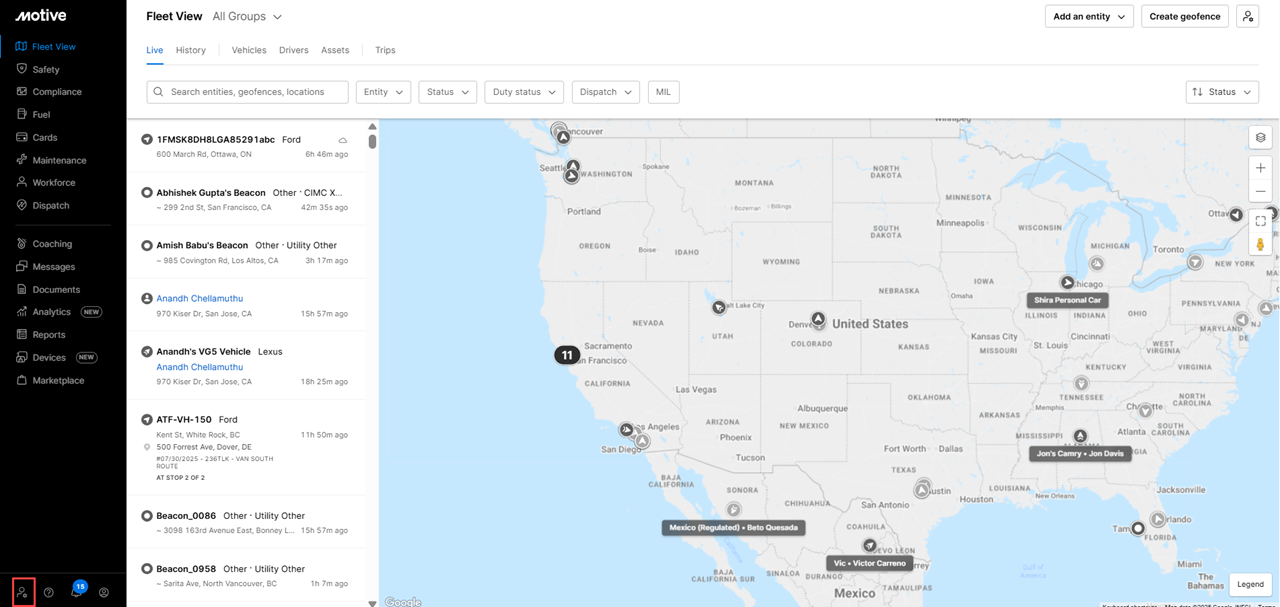Image resolution: width=1280 pixels, height=607 pixels.
Task: Switch to the History tab
Action: [x=190, y=50]
